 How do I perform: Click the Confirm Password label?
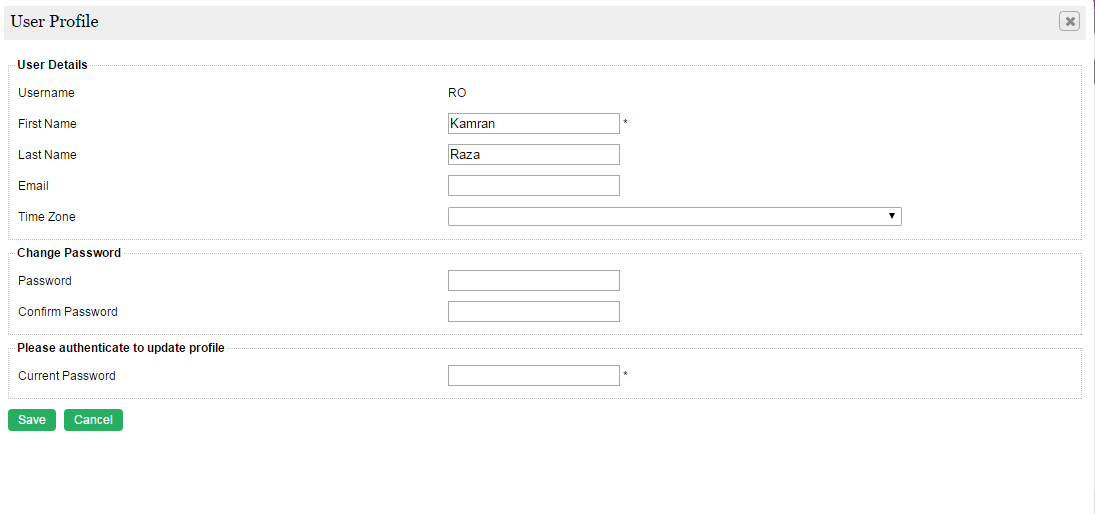[68, 312]
